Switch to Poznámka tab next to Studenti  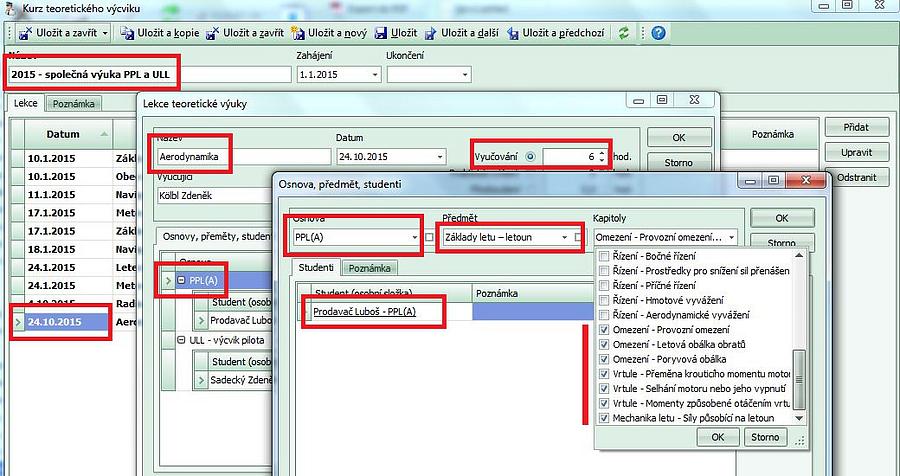(370, 268)
